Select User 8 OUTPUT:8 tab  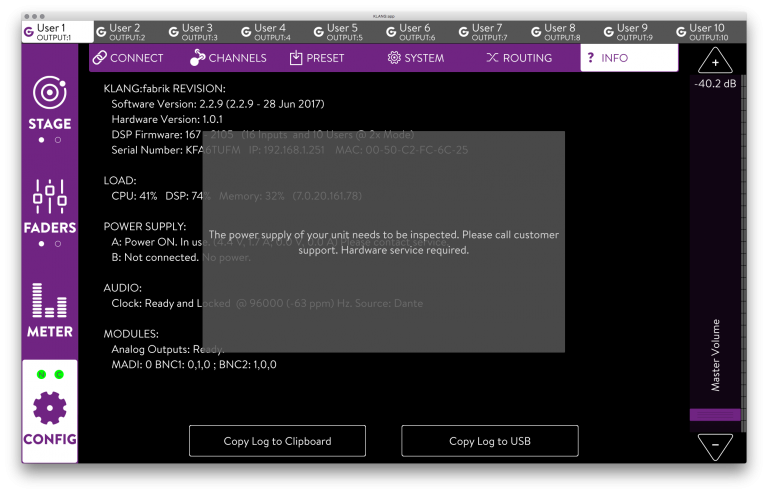(565, 32)
